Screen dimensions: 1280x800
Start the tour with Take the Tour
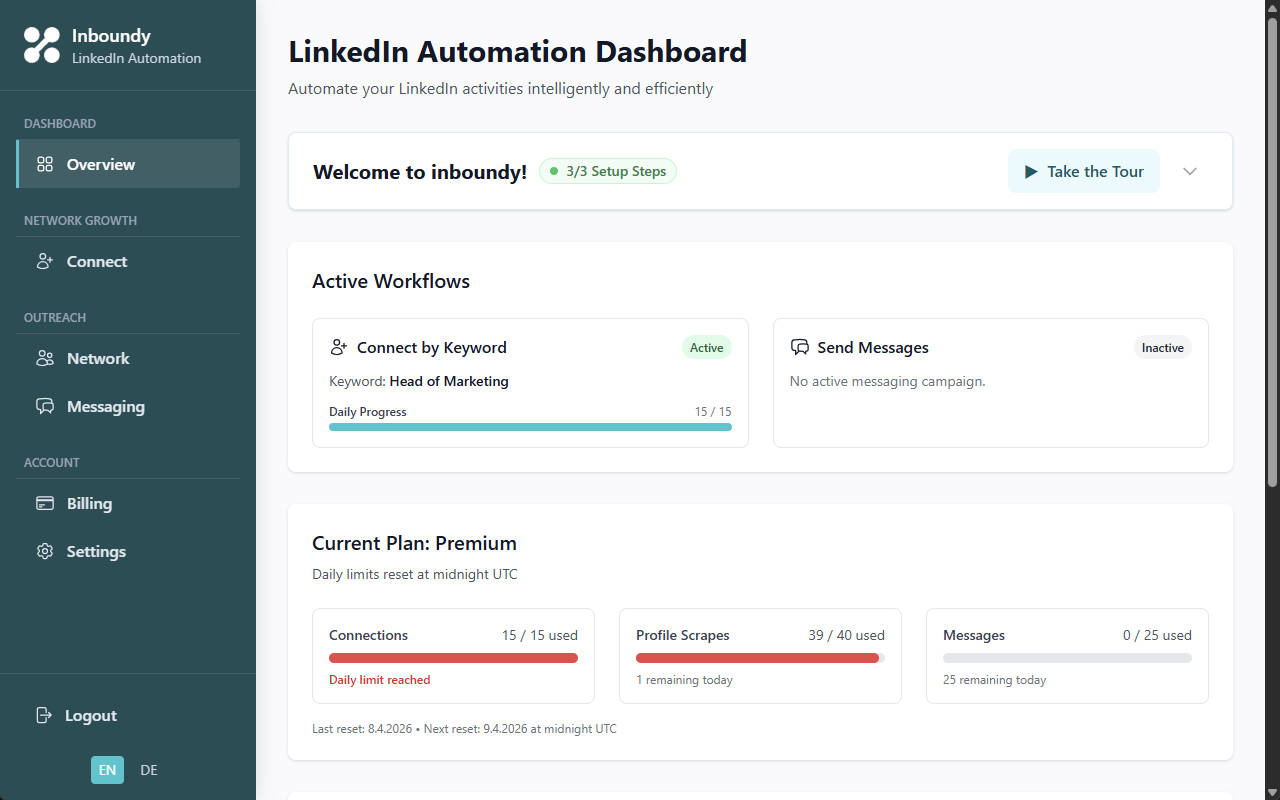(1084, 171)
